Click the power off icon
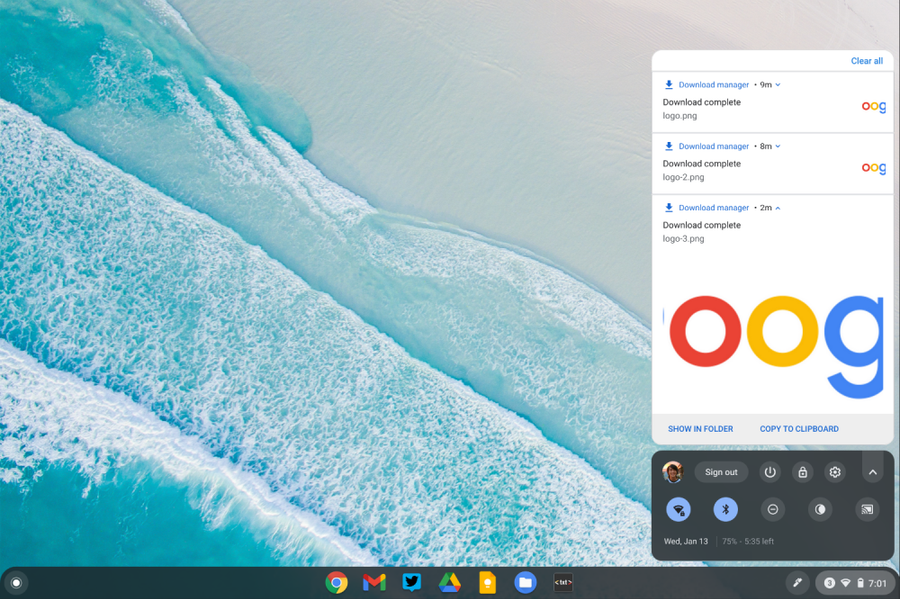 coord(770,472)
